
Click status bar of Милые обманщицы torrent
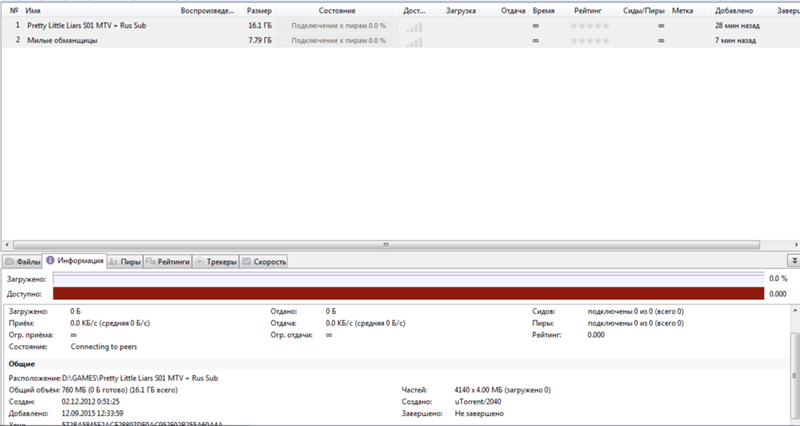(337, 40)
